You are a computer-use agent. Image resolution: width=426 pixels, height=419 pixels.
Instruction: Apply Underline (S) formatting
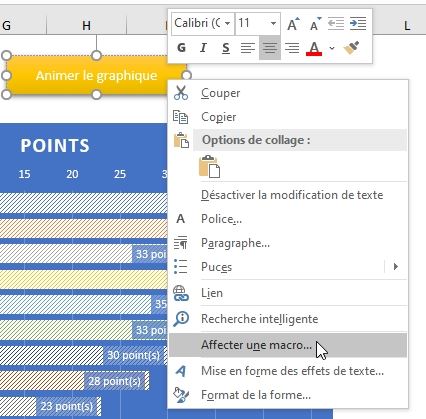pos(226,48)
